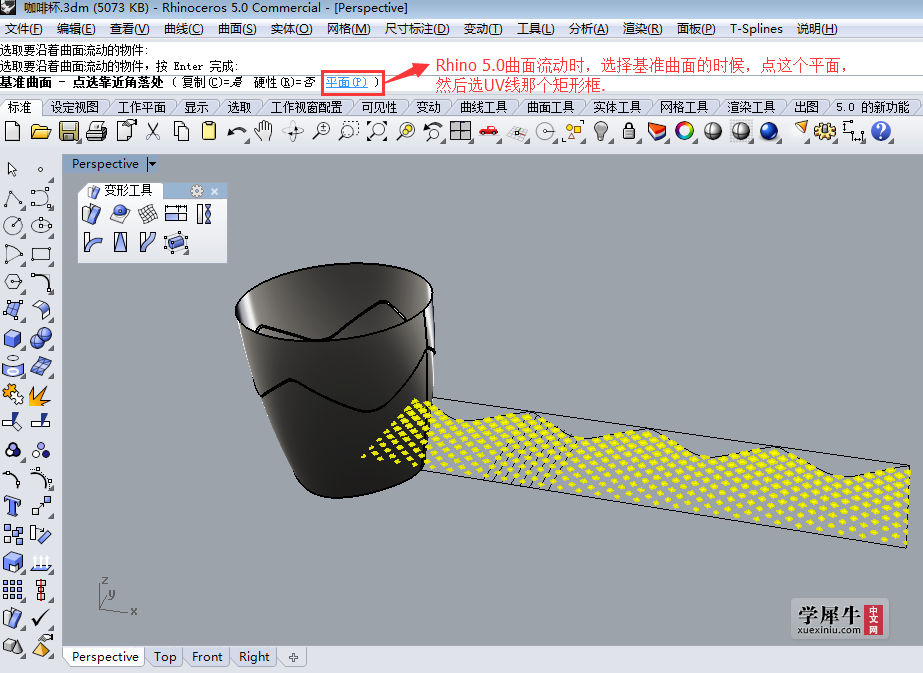Click the 平面(P) command option
This screenshot has height=673, width=923.
pos(346,82)
